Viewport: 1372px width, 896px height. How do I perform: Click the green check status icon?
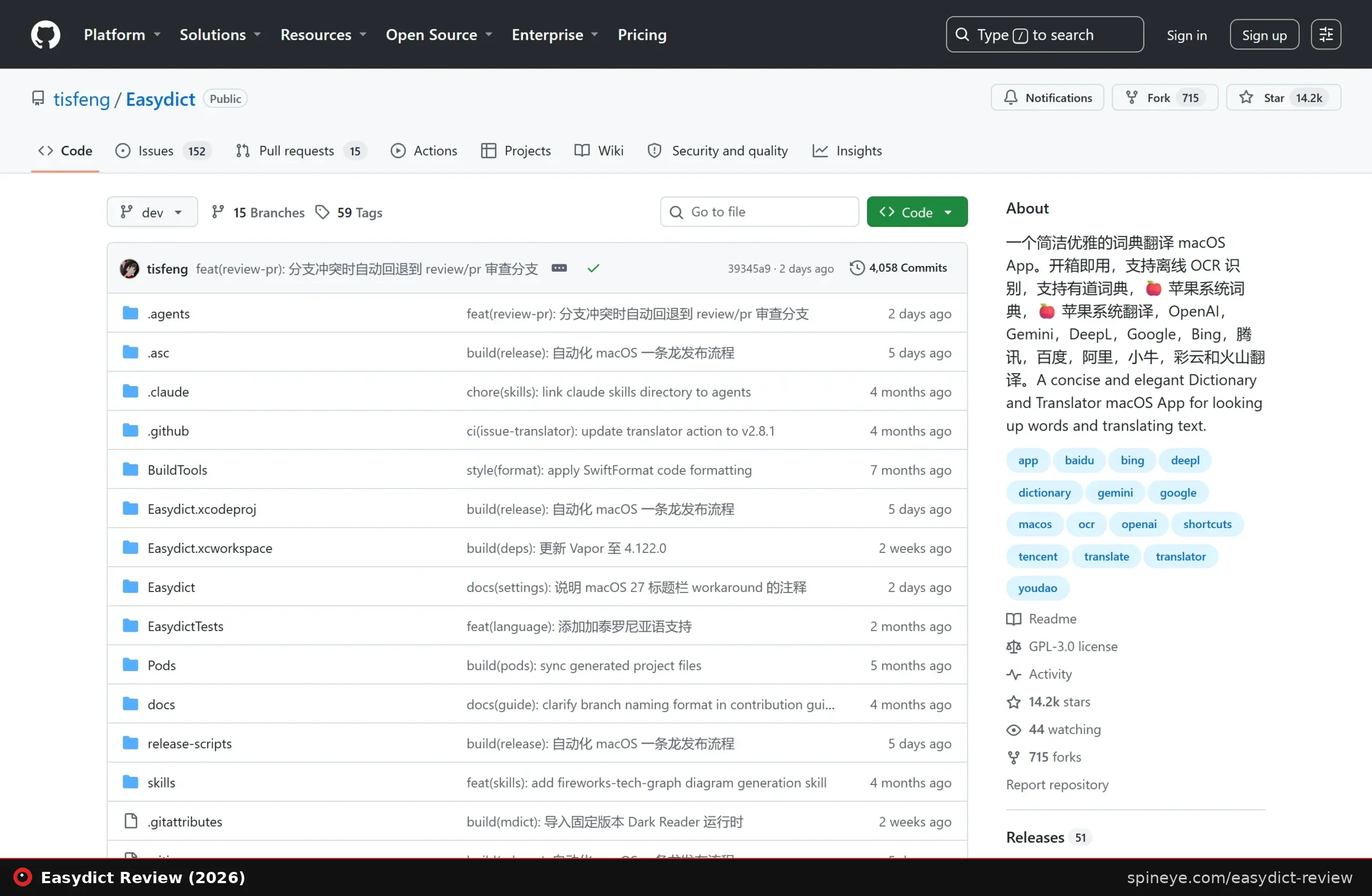point(593,268)
